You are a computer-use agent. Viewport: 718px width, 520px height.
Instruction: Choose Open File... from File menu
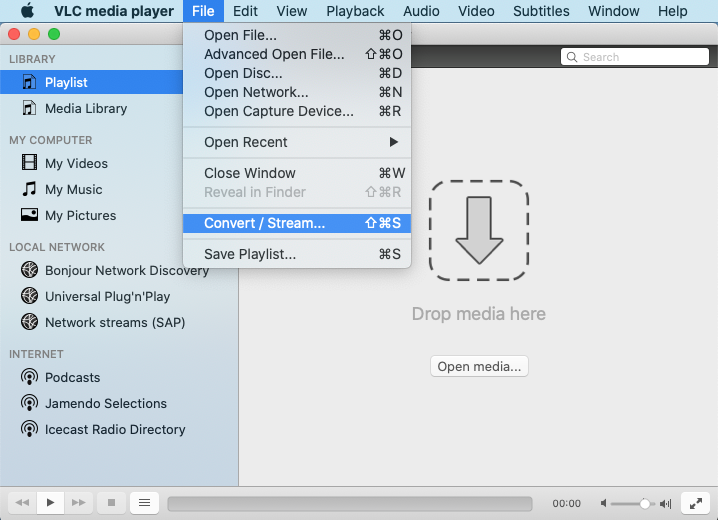(x=297, y=35)
